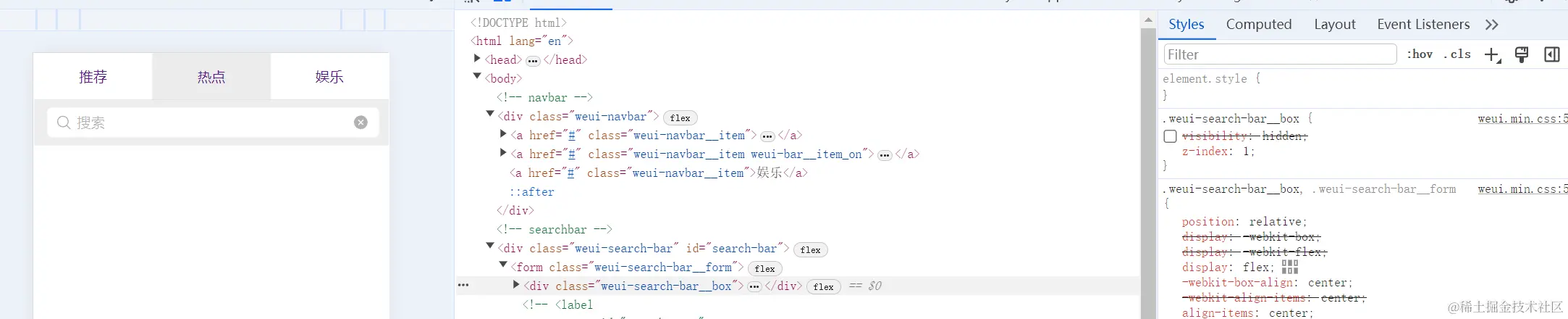Click ellipsis badge in weui-search-bar__box div
This screenshot has width=1568, height=319.
[754, 287]
